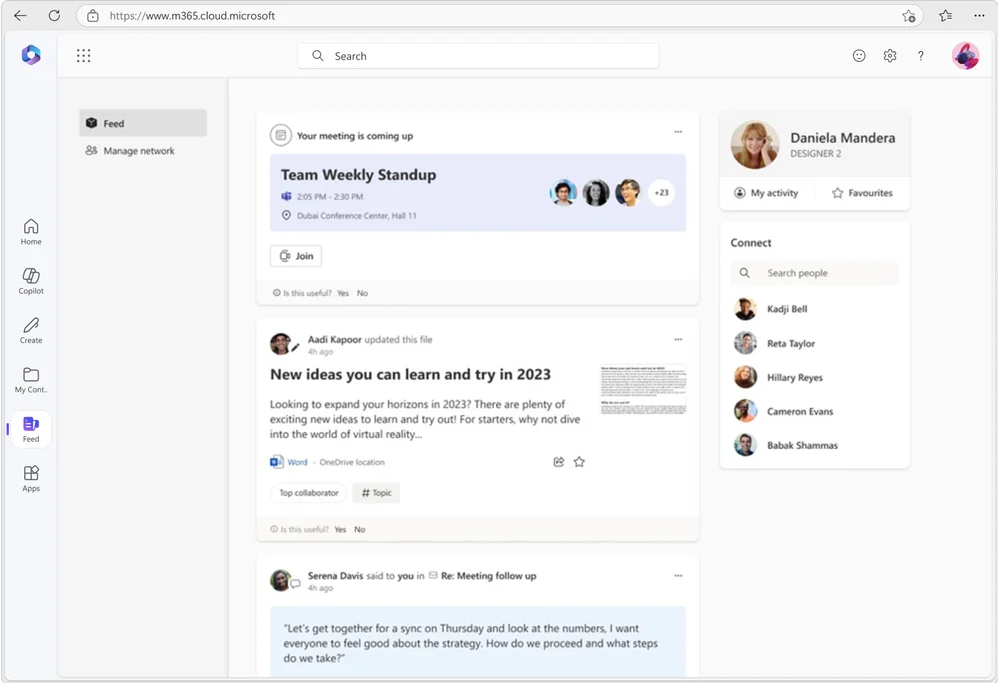Viewport: 998px width, 683px height.
Task: Open My Content from the sidebar
Action: click(30, 379)
